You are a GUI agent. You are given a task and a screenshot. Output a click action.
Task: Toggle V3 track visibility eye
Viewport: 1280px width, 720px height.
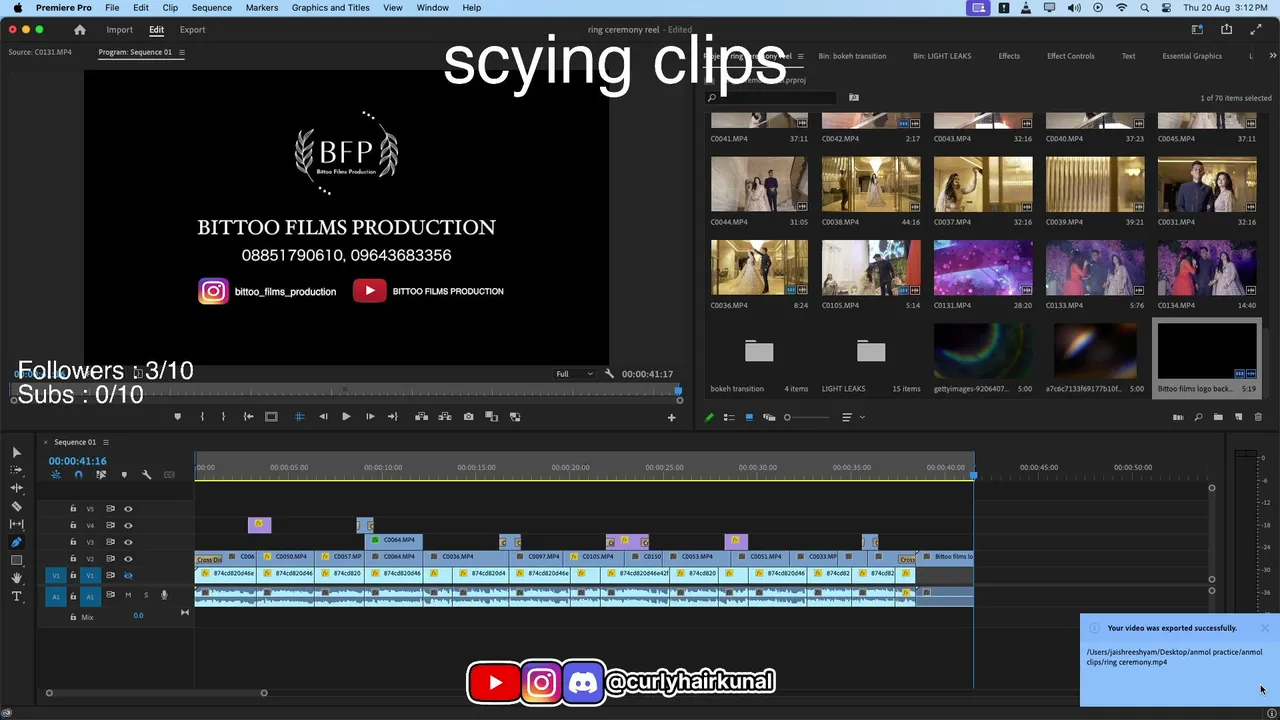[128, 542]
